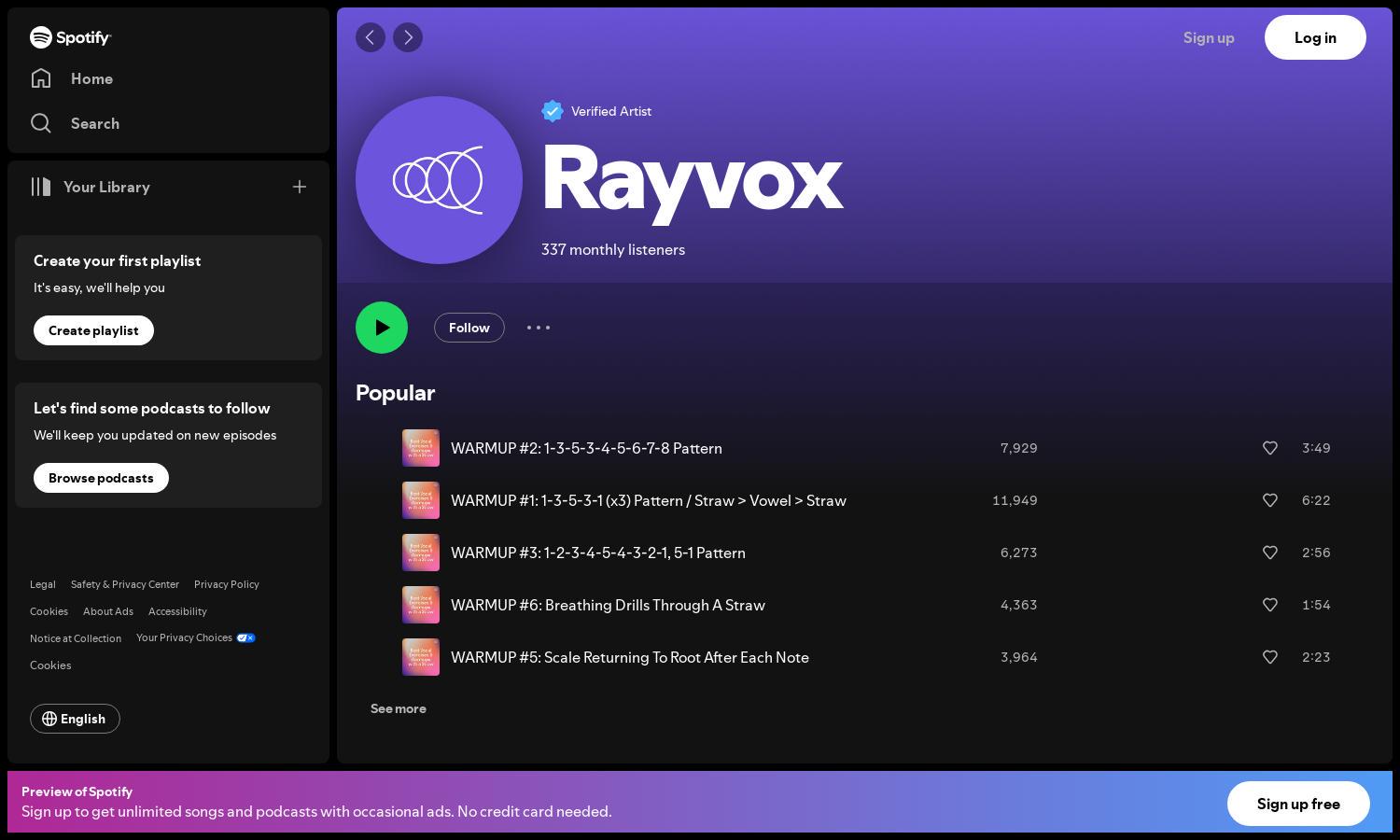The image size is (1400, 840).
Task: Like WARMUP #5 with the heart icon
Action: click(1270, 657)
